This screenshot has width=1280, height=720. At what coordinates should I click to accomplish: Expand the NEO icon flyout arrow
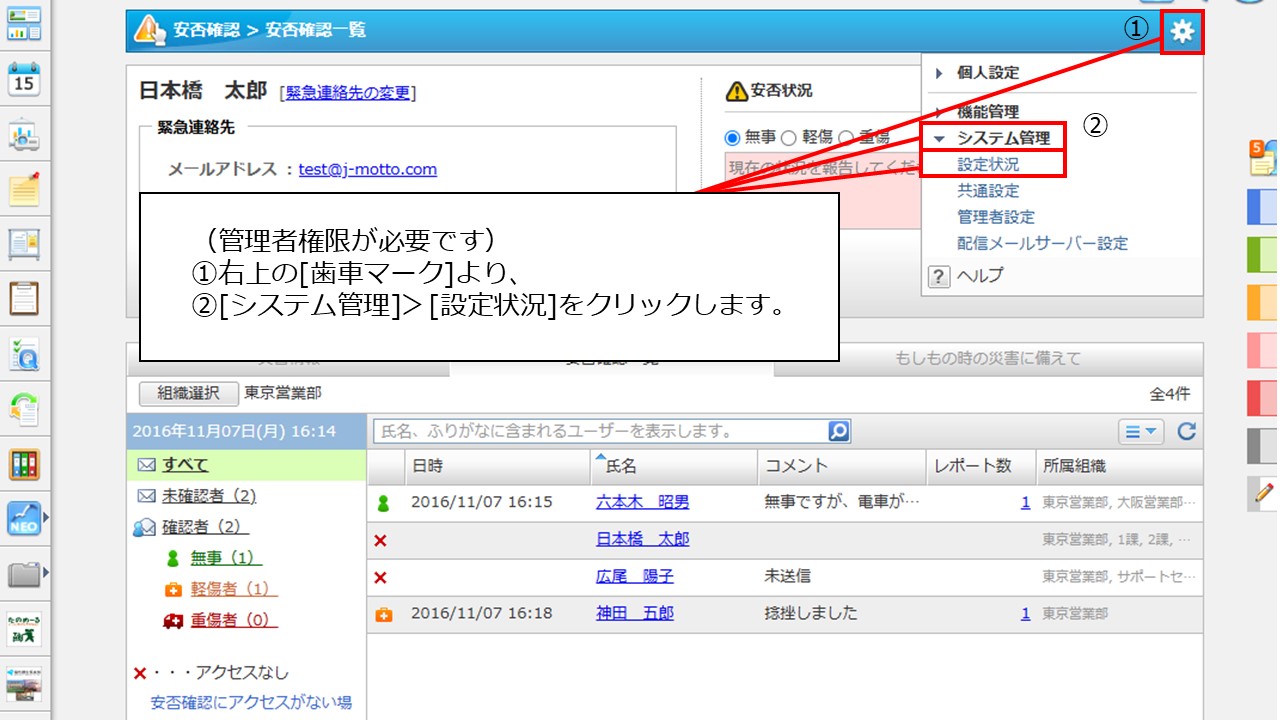click(x=45, y=519)
